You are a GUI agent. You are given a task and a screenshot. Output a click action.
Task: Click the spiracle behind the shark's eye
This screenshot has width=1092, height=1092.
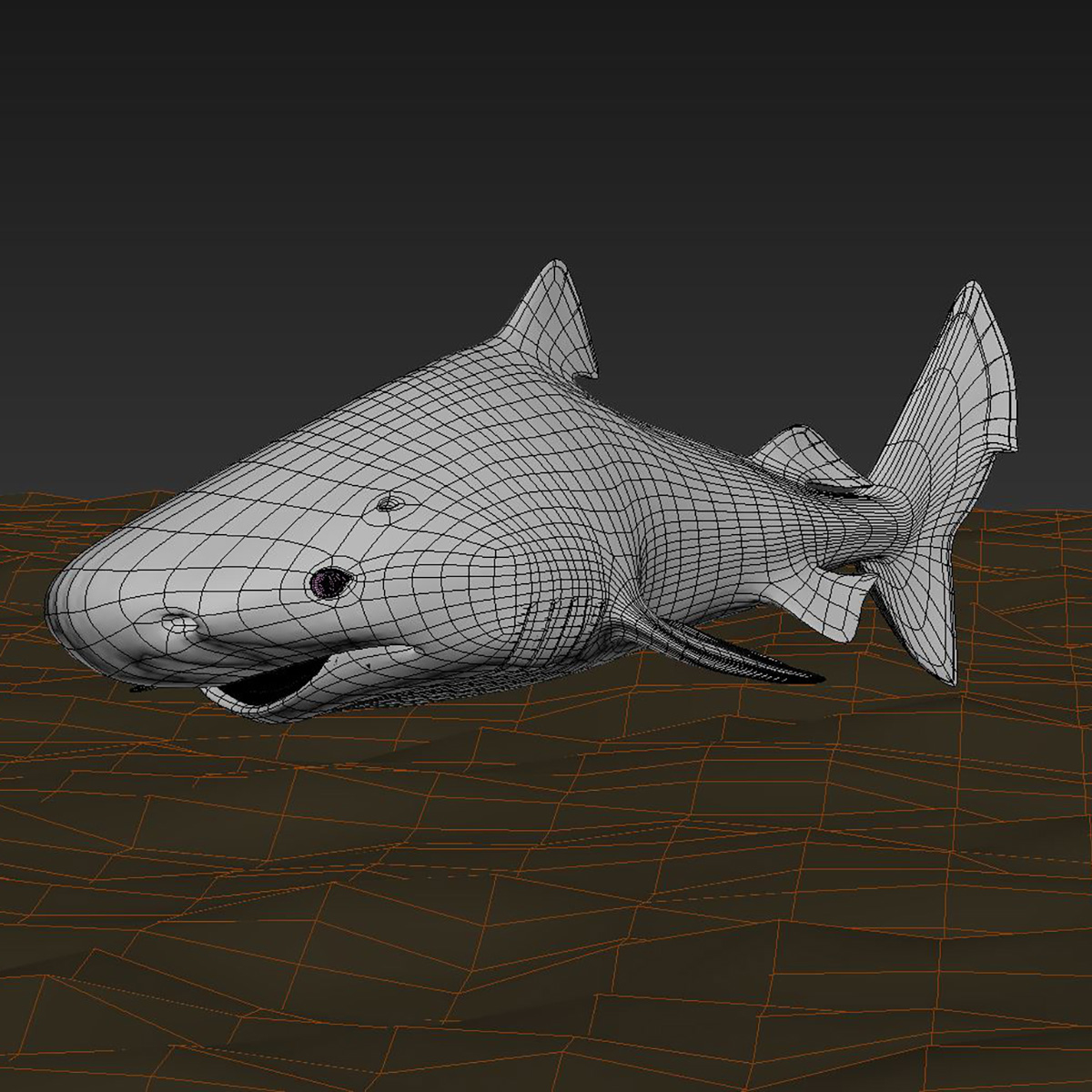point(389,505)
